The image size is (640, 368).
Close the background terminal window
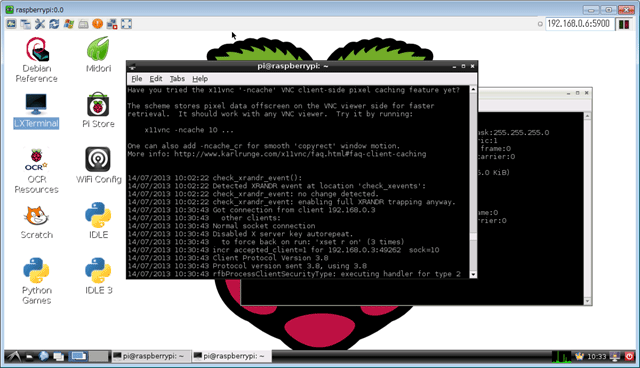click(587, 93)
